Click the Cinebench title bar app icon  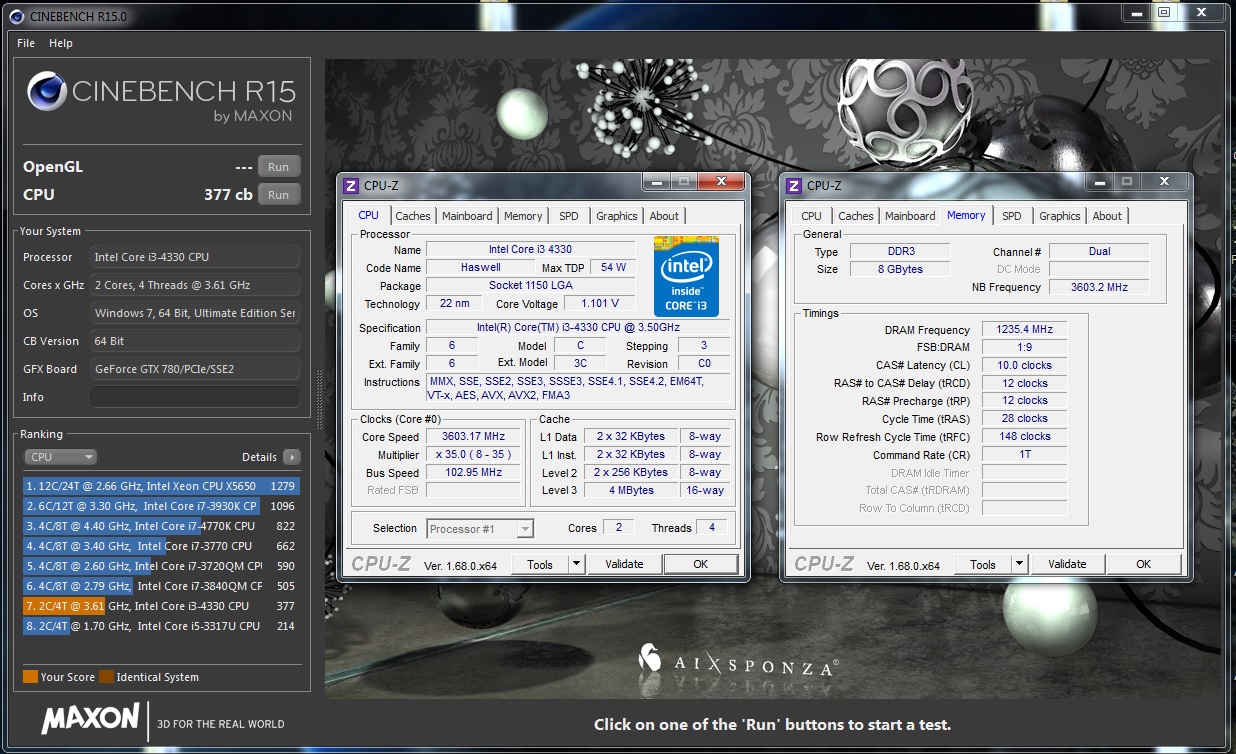[x=16, y=16]
